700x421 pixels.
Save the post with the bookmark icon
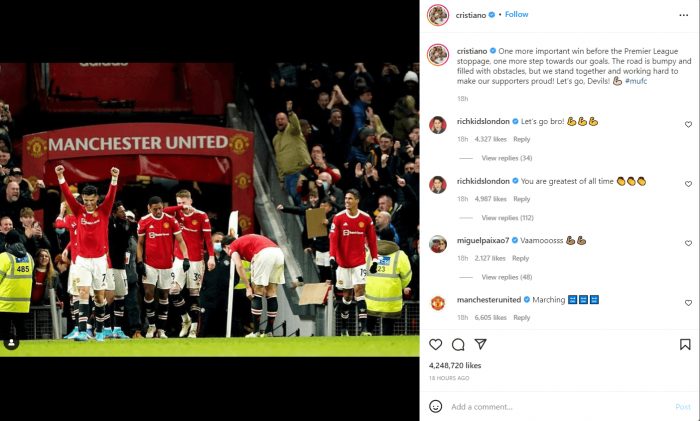[x=685, y=344]
